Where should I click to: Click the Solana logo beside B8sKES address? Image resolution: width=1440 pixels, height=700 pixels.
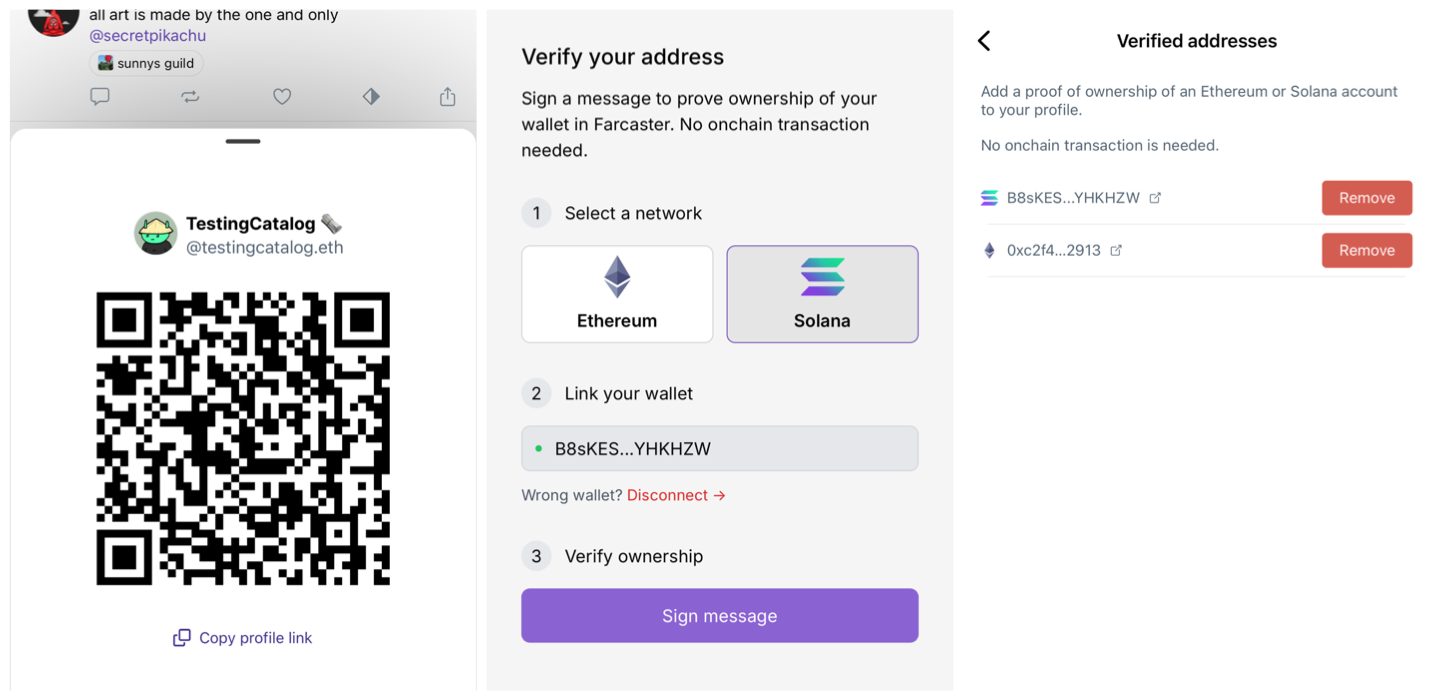click(991, 197)
